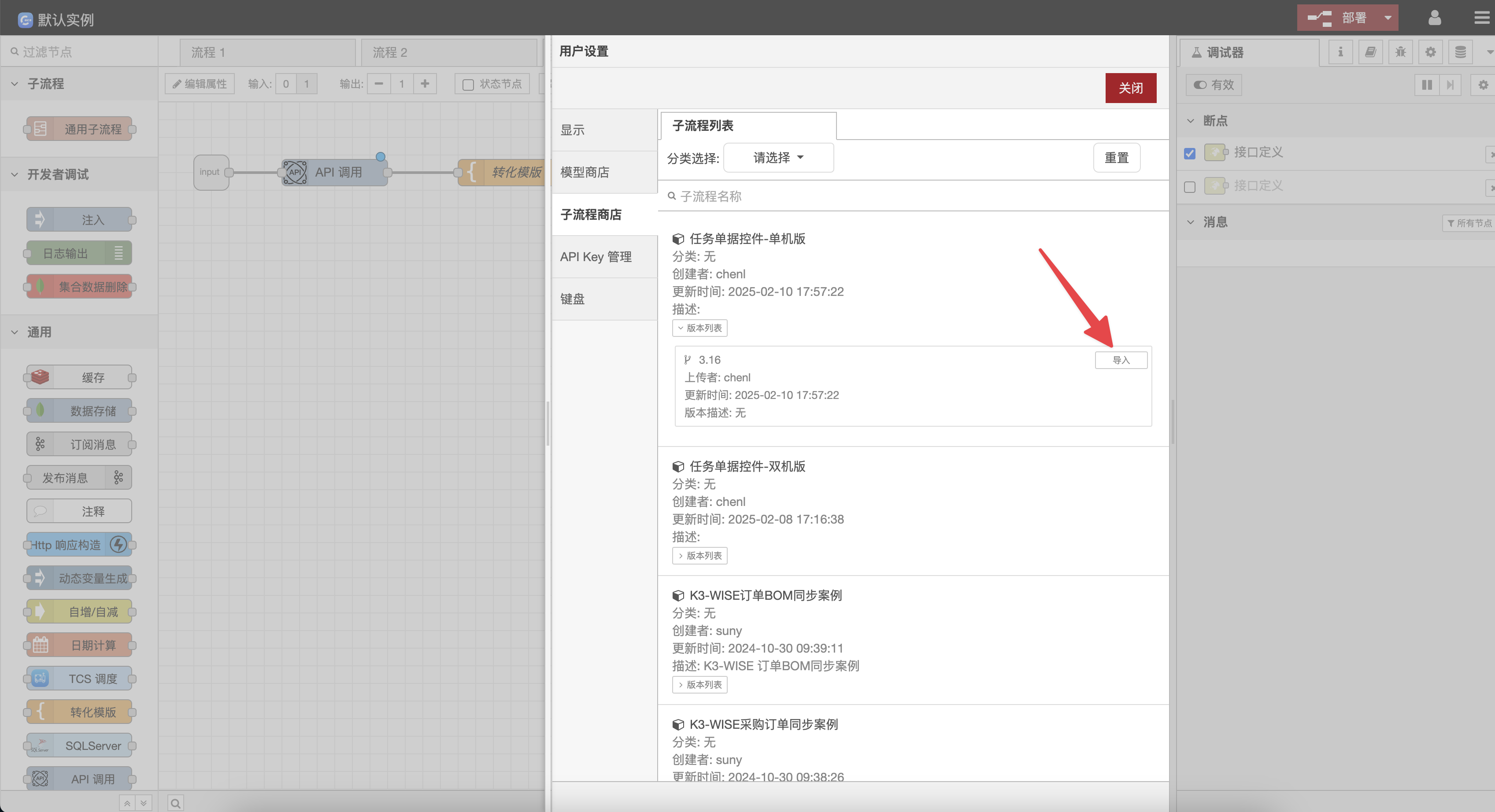
Task: Open the info sidebar tab icon
Action: (x=1340, y=52)
